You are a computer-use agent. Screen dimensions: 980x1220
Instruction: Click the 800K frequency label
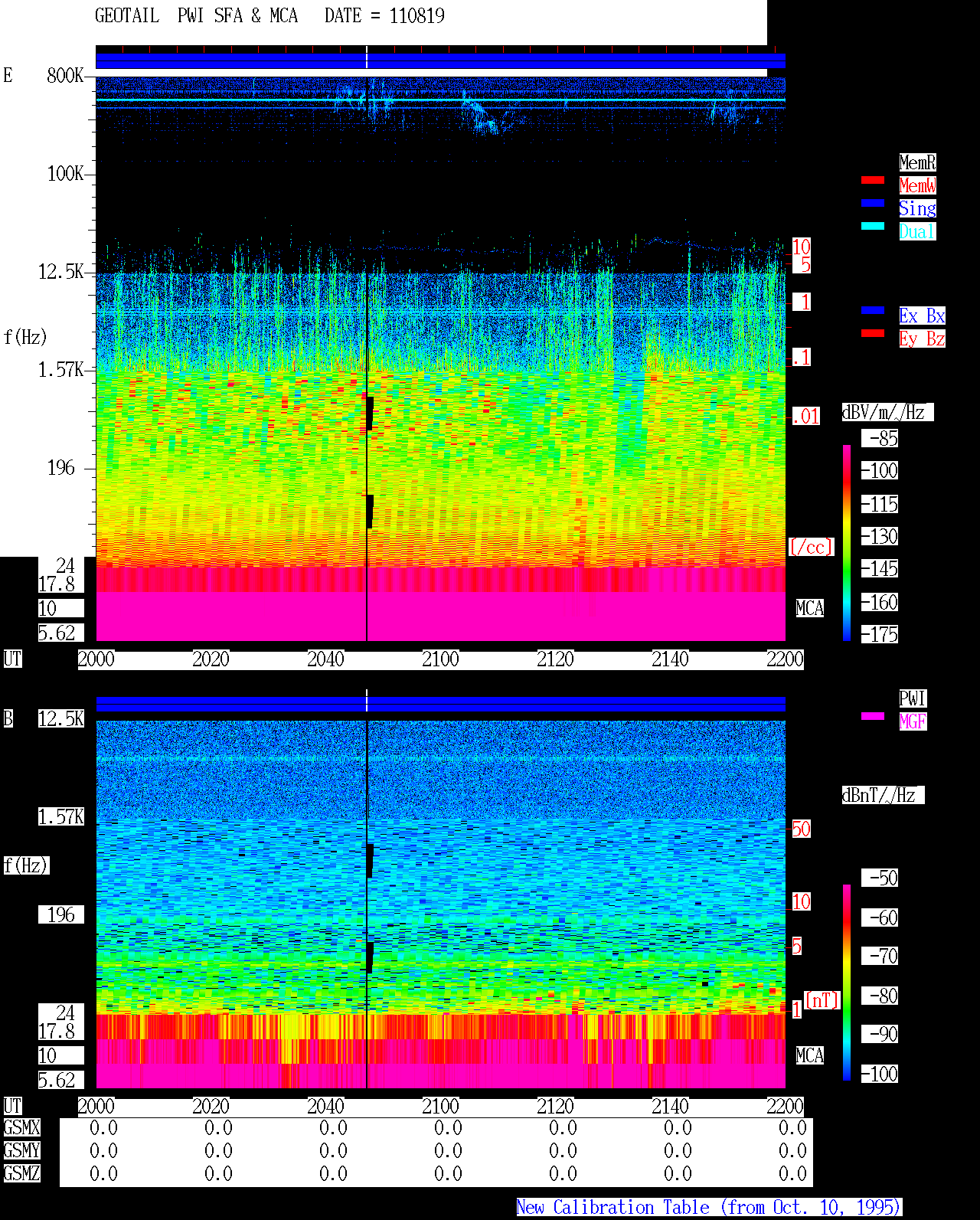click(x=65, y=76)
